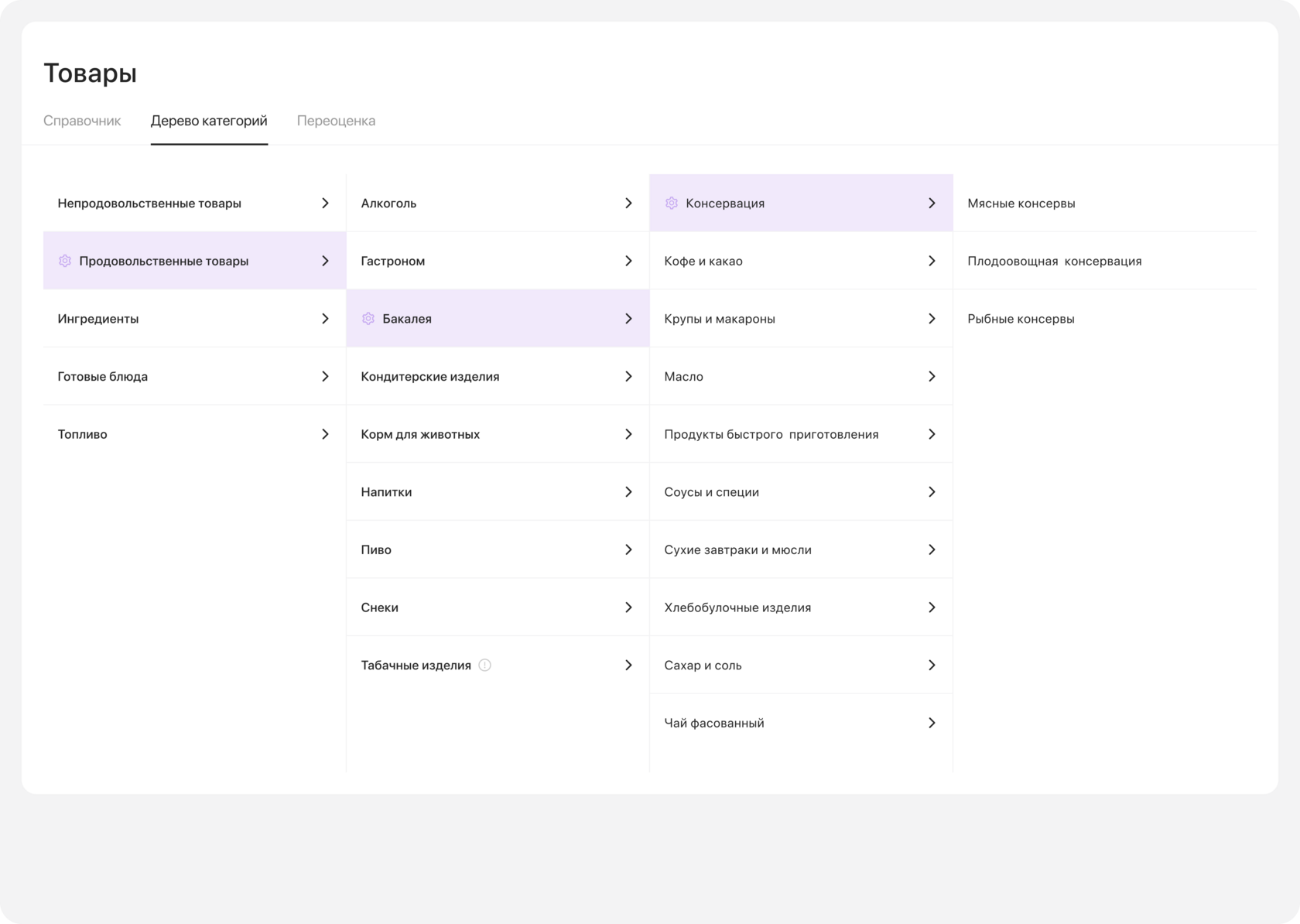The image size is (1300, 924).
Task: Click gear icon beside Консервация
Action: click(672, 204)
